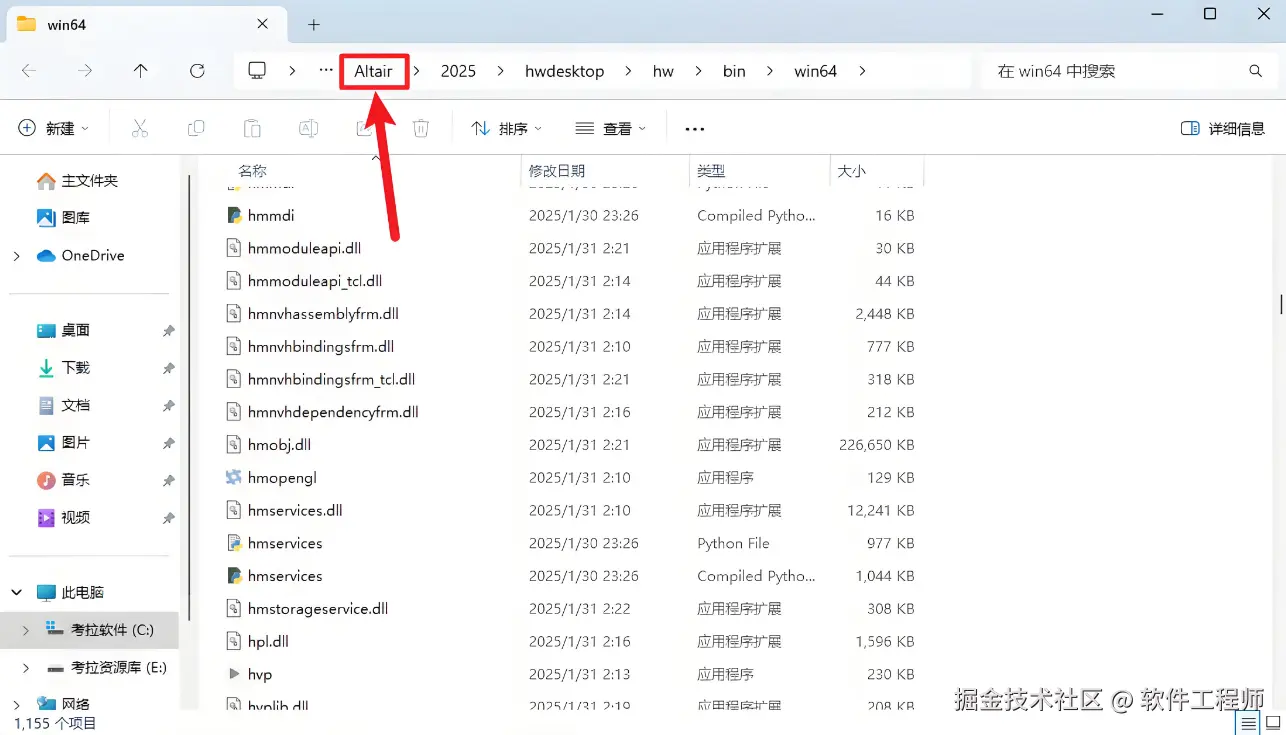Open the 新建 dropdown menu
This screenshot has width=1286, height=735.
(54, 128)
